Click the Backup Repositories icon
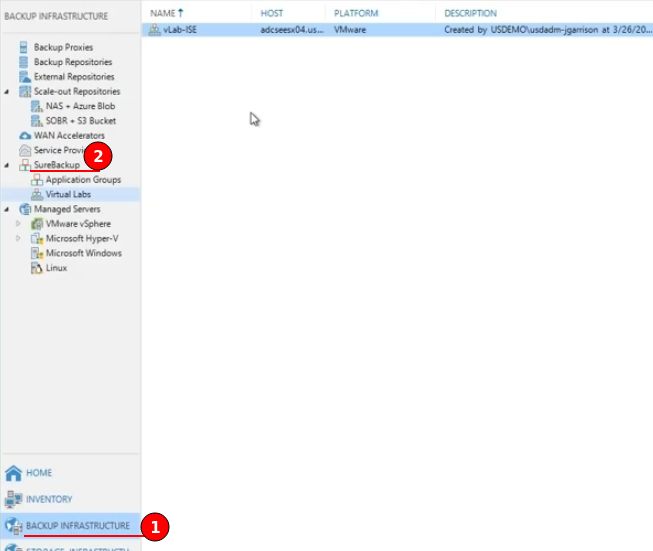653x551 pixels. (x=24, y=62)
